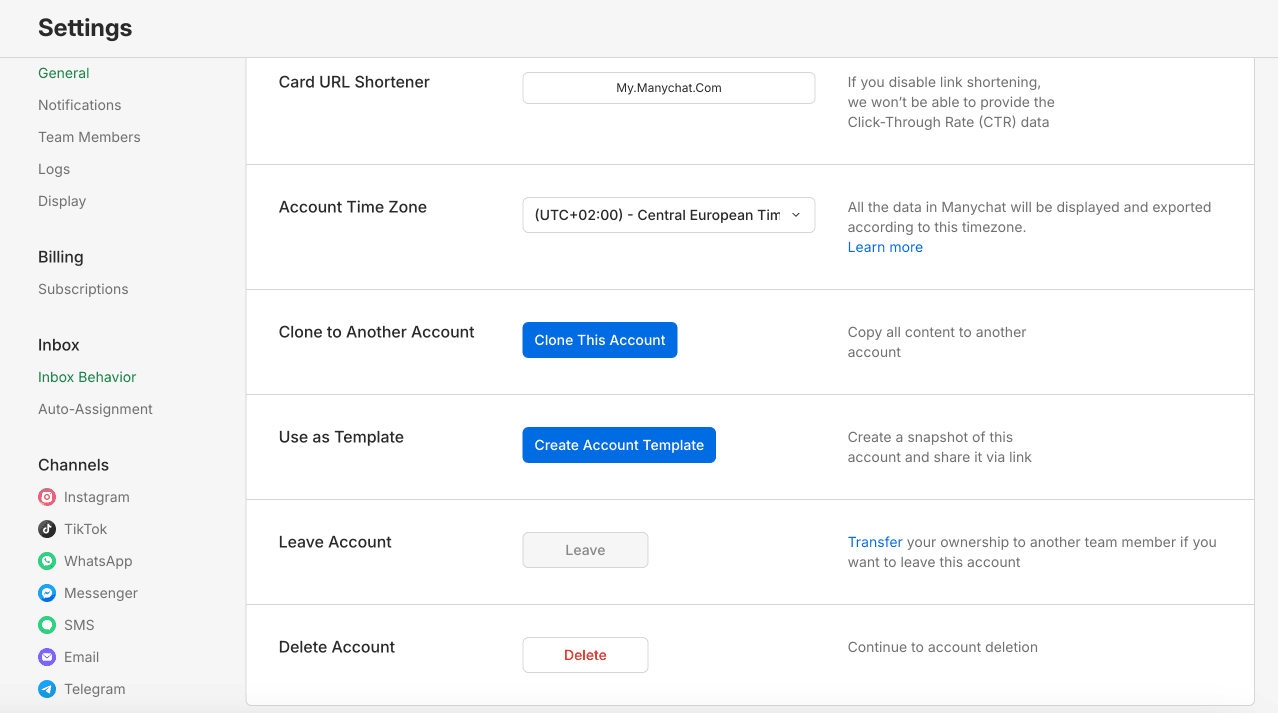
Task: Click 'Continue to account deletion' text
Action: click(943, 647)
